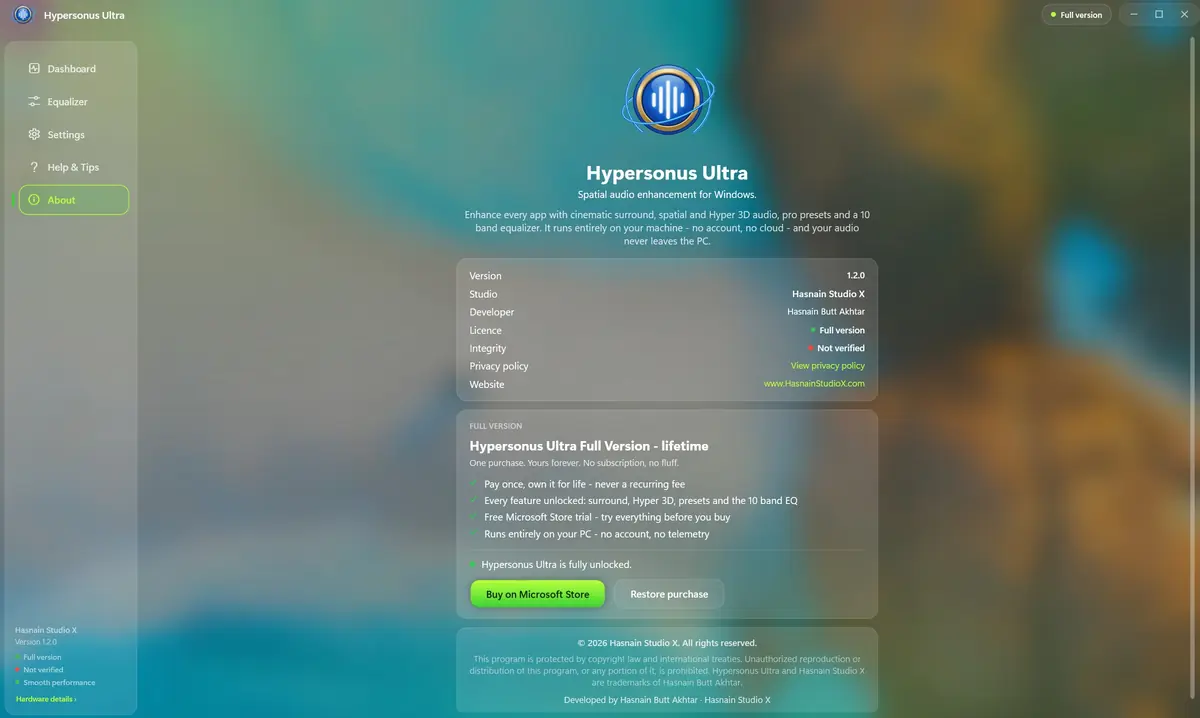Open the Settings page
The width and height of the screenshot is (1200, 718).
tap(74, 134)
